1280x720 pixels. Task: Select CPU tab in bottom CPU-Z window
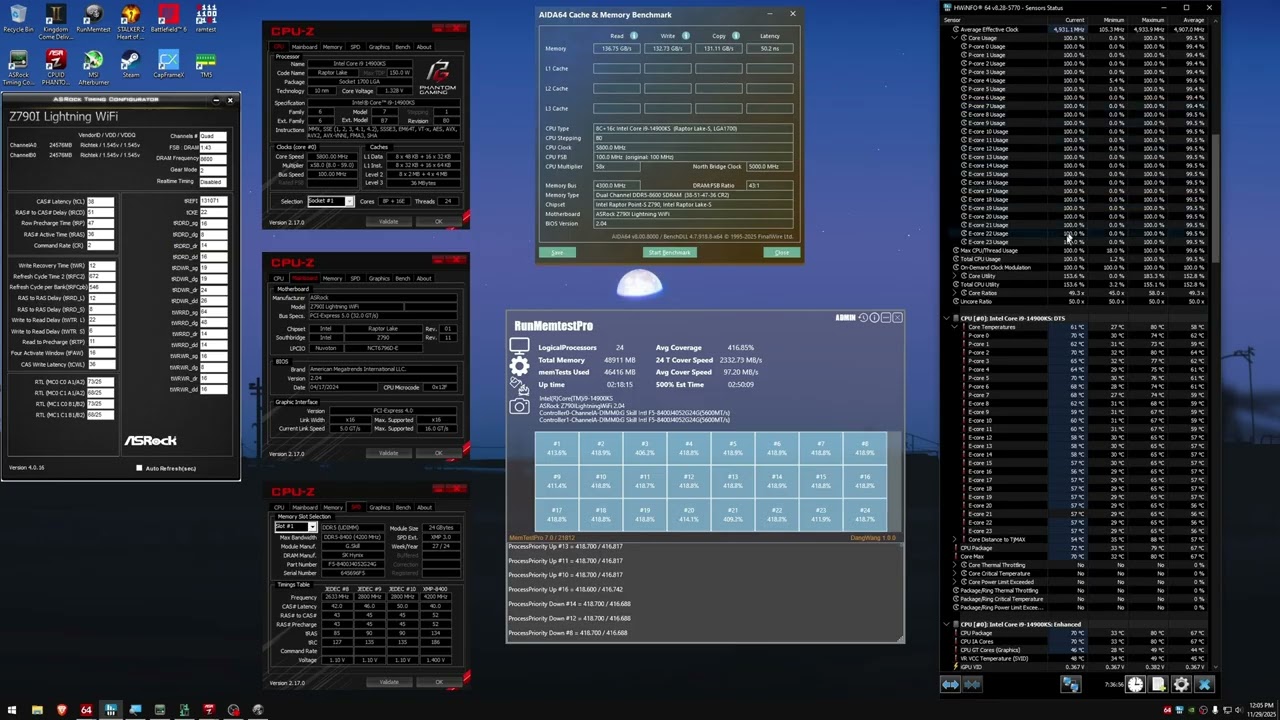click(279, 507)
